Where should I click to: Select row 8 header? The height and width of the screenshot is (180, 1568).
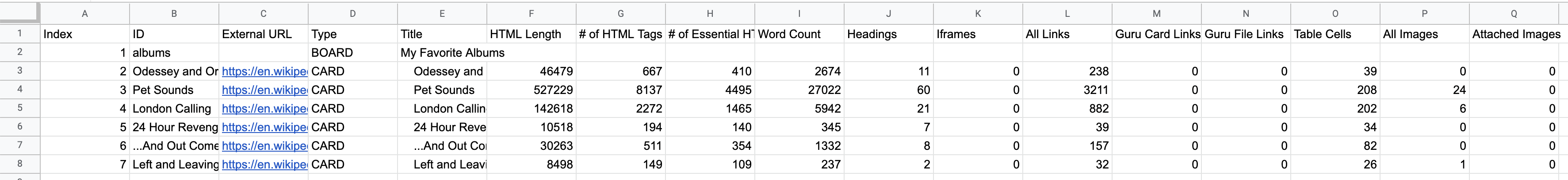click(19, 164)
